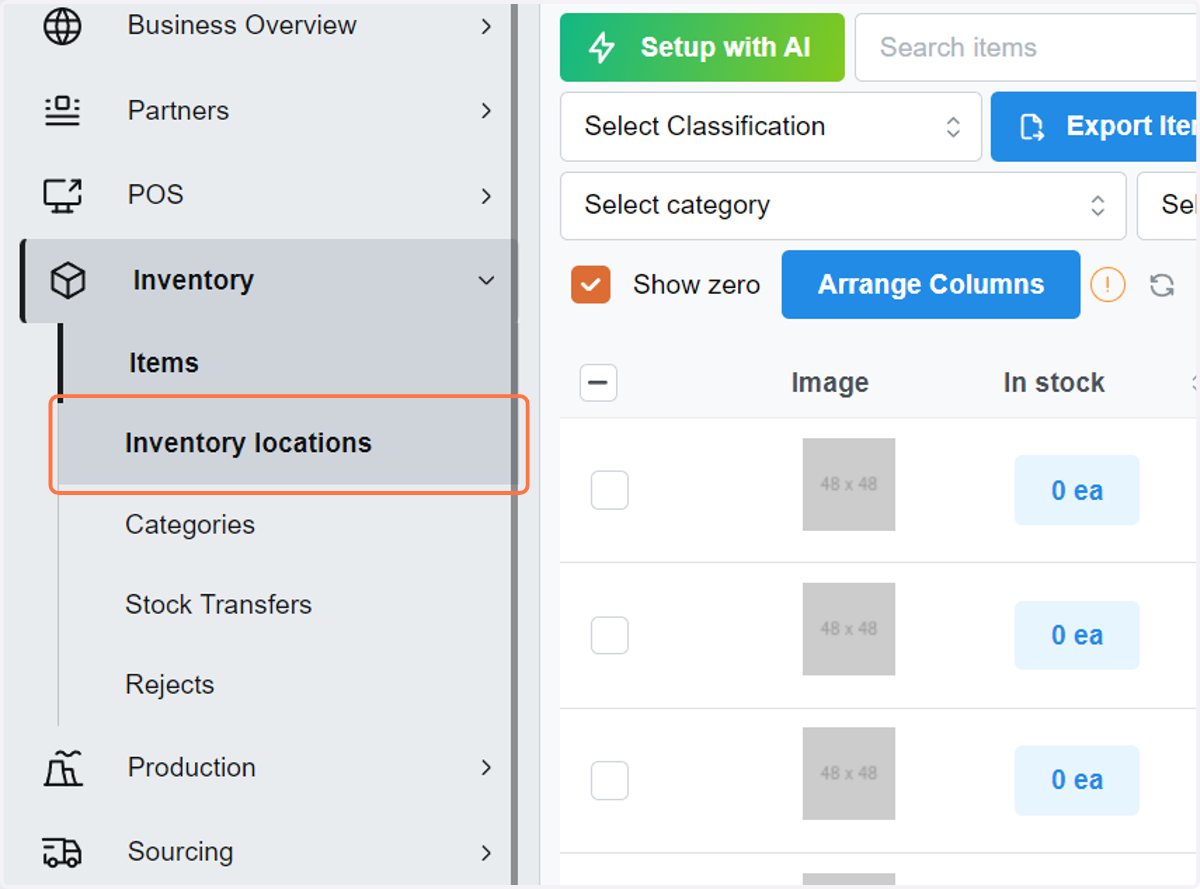Uncheck the Show zero checkbox

point(591,284)
